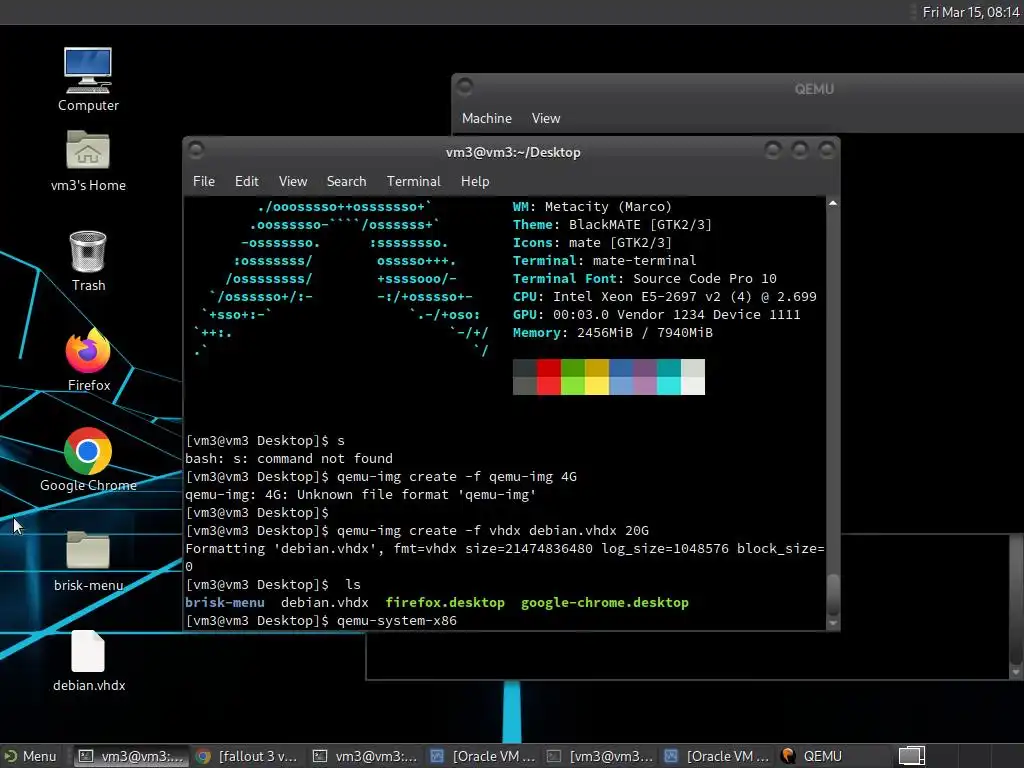1024x768 pixels.
Task: Open the terminal File menu
Action: click(204, 182)
